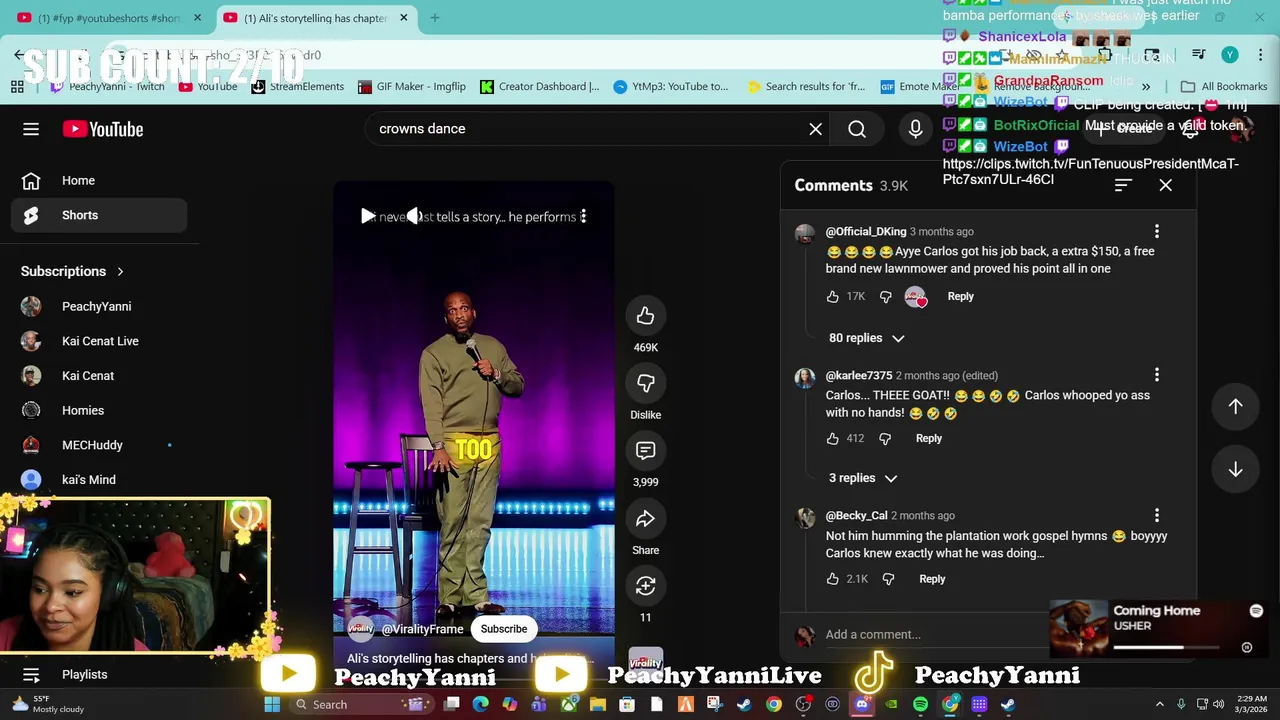The width and height of the screenshot is (1280, 720).
Task: Dislike @Becky_Cal's comment
Action: tap(888, 579)
